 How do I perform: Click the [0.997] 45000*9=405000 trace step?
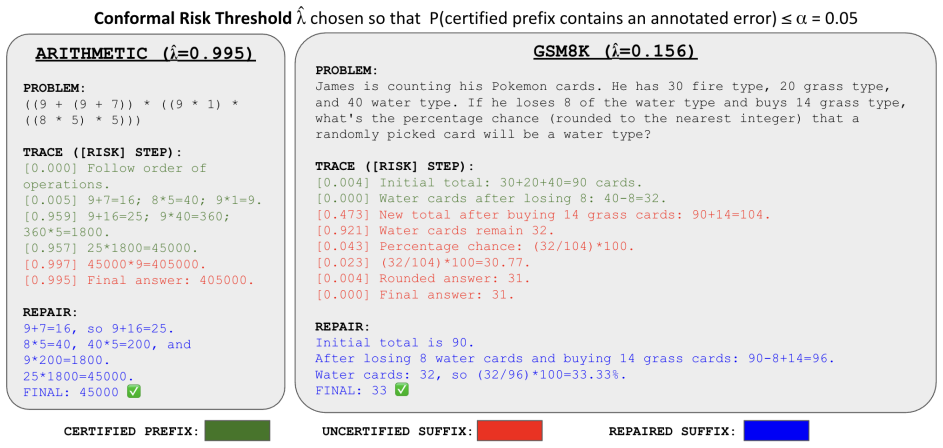(115, 264)
